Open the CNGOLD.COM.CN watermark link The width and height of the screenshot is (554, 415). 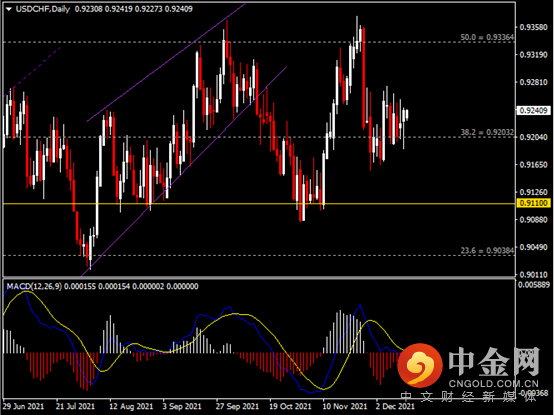click(x=494, y=384)
